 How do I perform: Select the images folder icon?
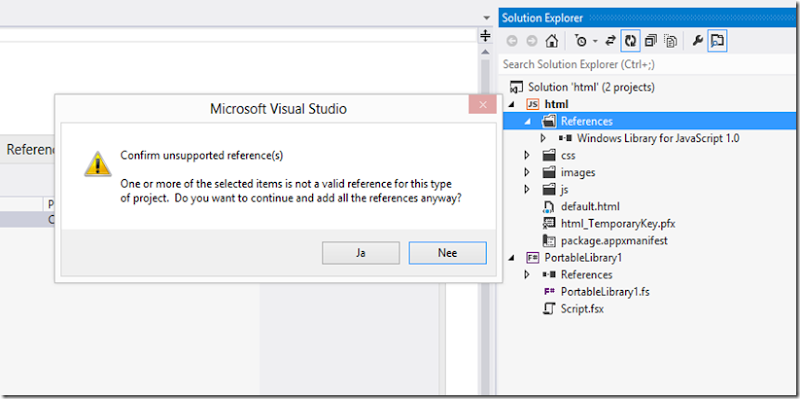[x=549, y=172]
